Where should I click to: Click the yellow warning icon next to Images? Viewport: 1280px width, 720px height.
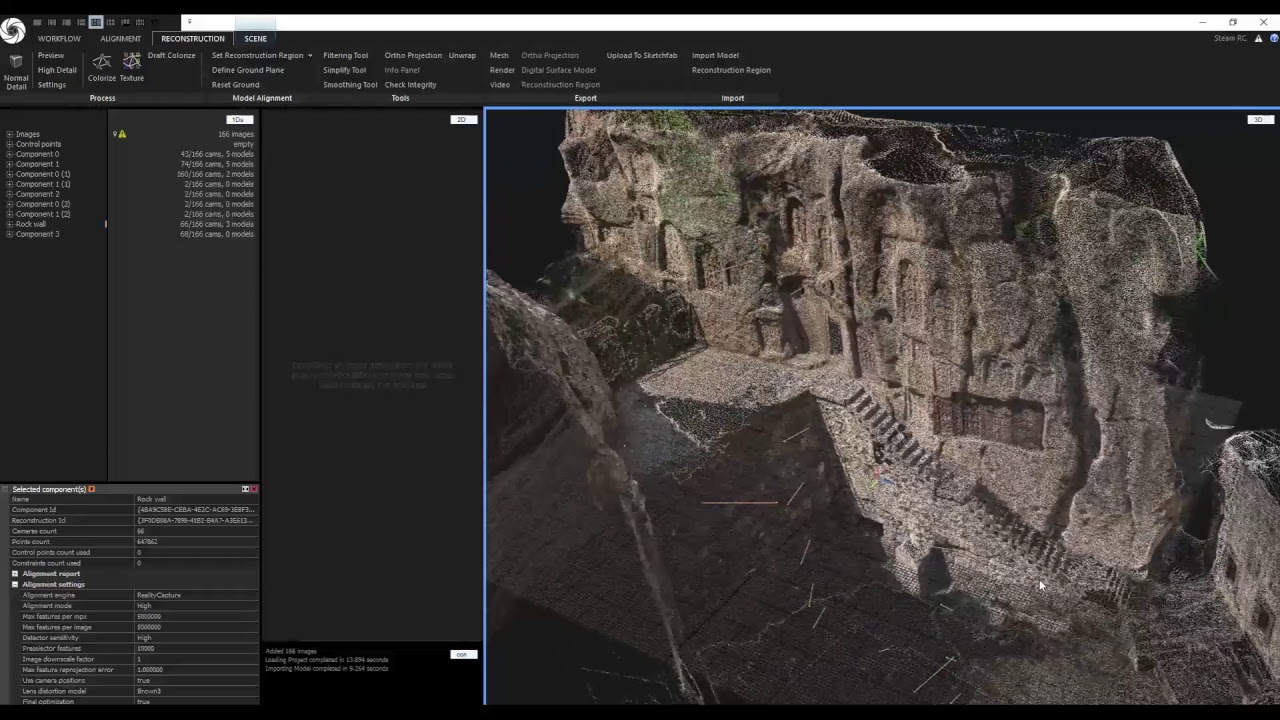[122, 134]
